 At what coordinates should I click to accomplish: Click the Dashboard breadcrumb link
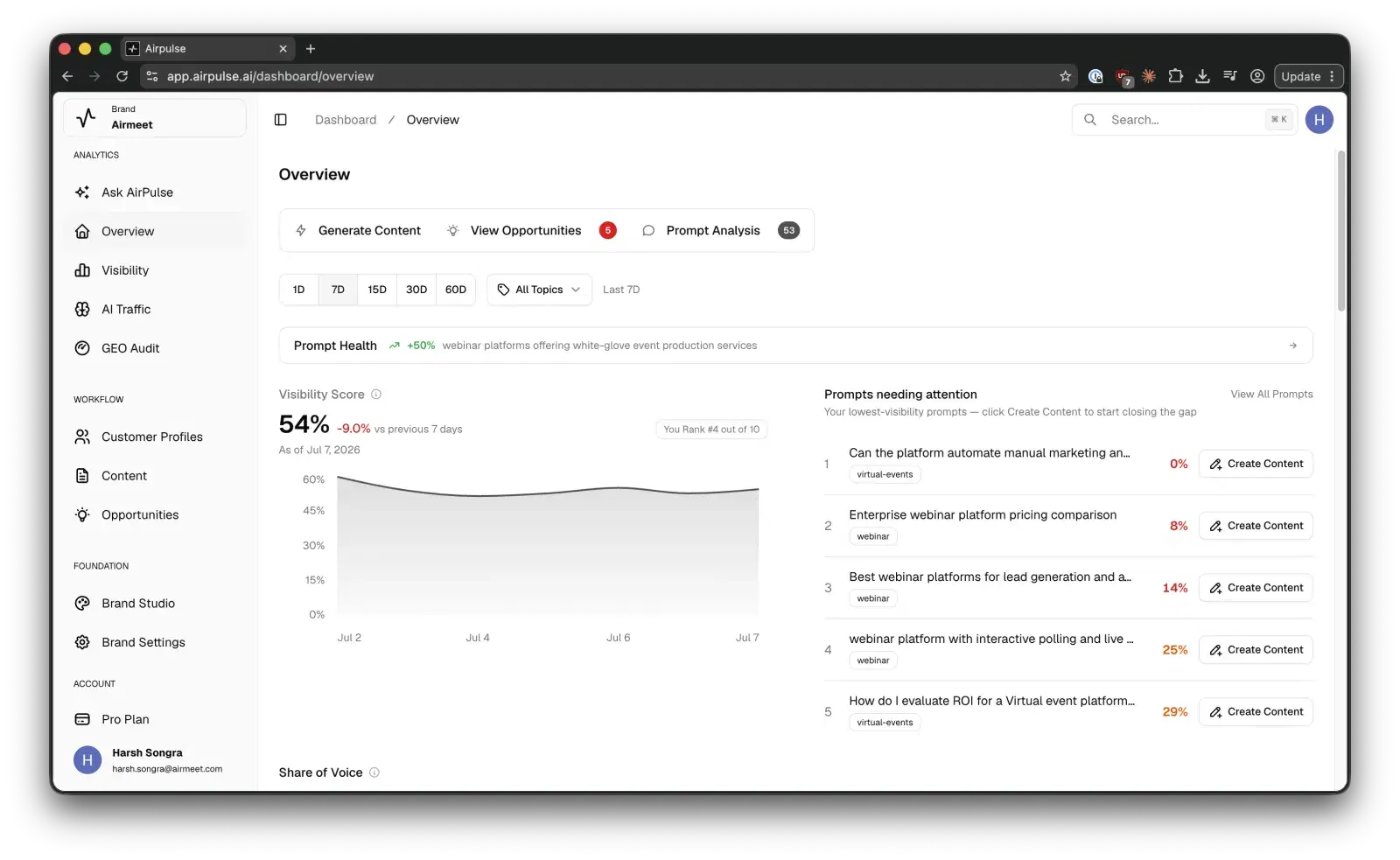[346, 120]
